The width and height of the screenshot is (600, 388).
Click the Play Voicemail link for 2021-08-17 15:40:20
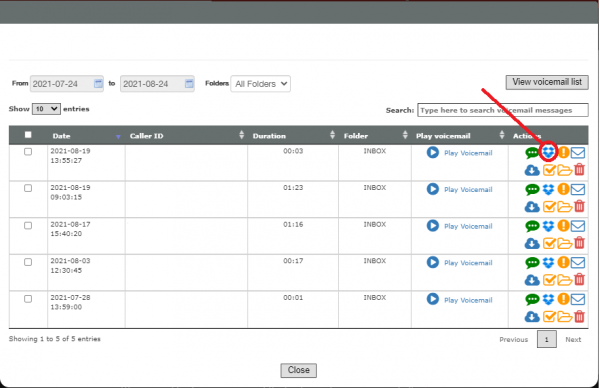[x=468, y=227]
